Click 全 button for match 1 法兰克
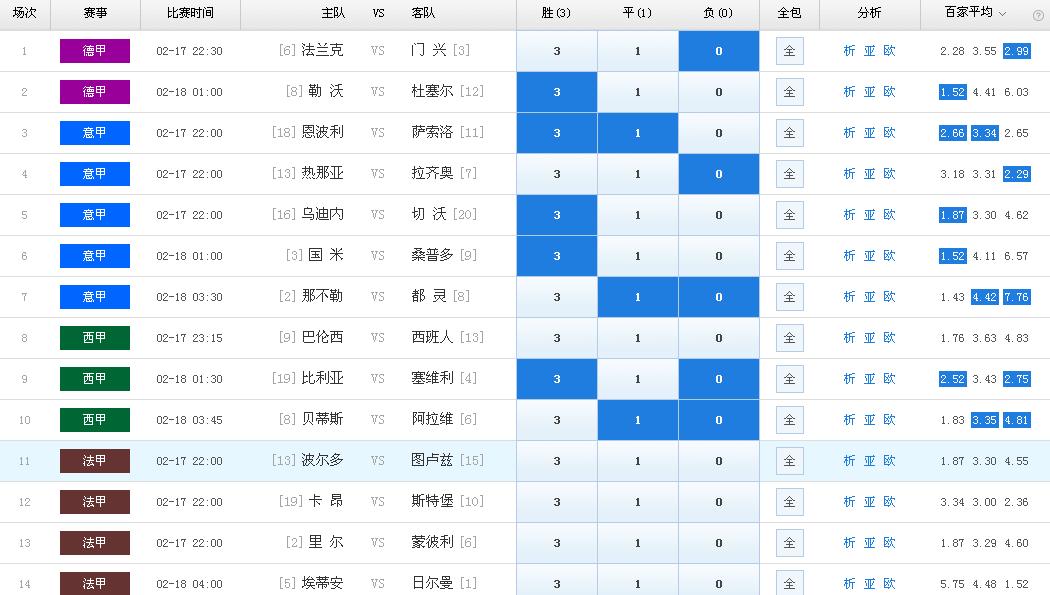1050x595 pixels. tap(790, 51)
